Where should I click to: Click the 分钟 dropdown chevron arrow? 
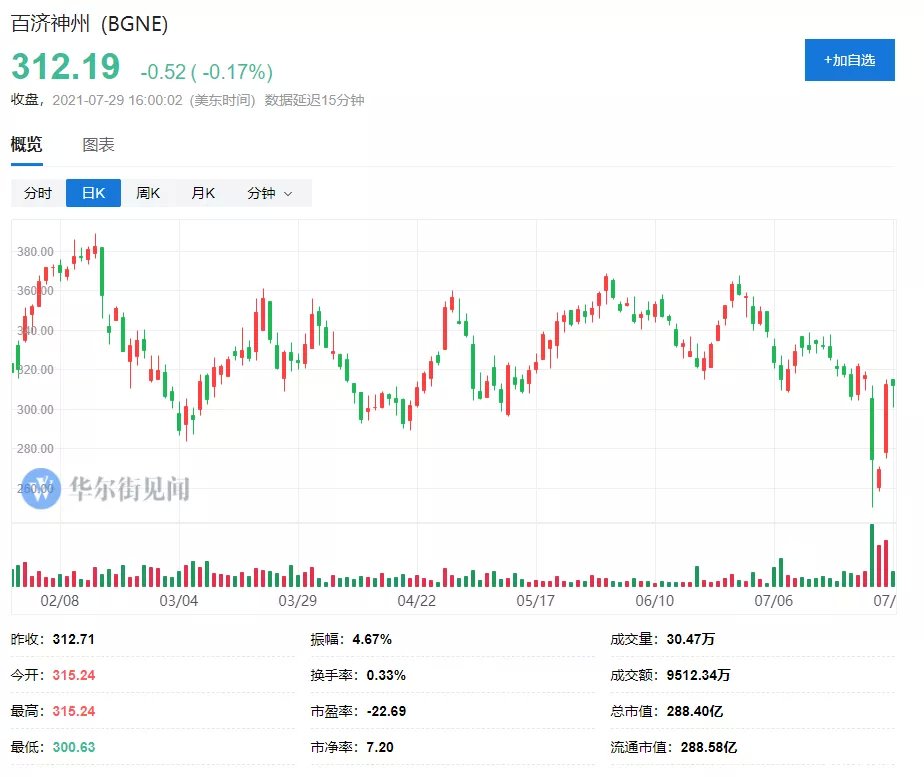tap(288, 194)
